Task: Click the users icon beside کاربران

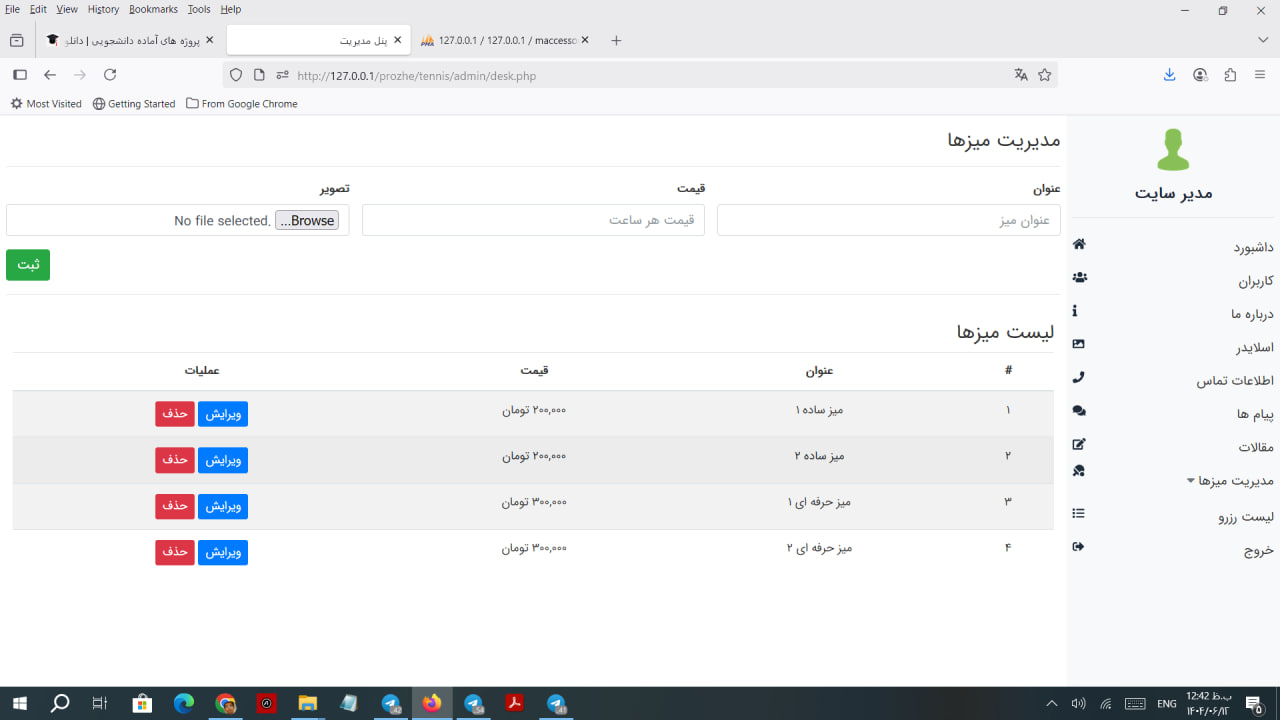Action: pos(1078,278)
